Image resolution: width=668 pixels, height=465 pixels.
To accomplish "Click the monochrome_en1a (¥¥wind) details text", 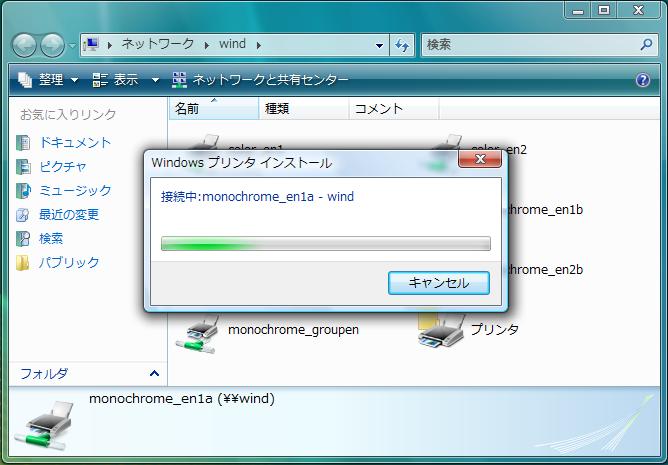I will point(182,399).
